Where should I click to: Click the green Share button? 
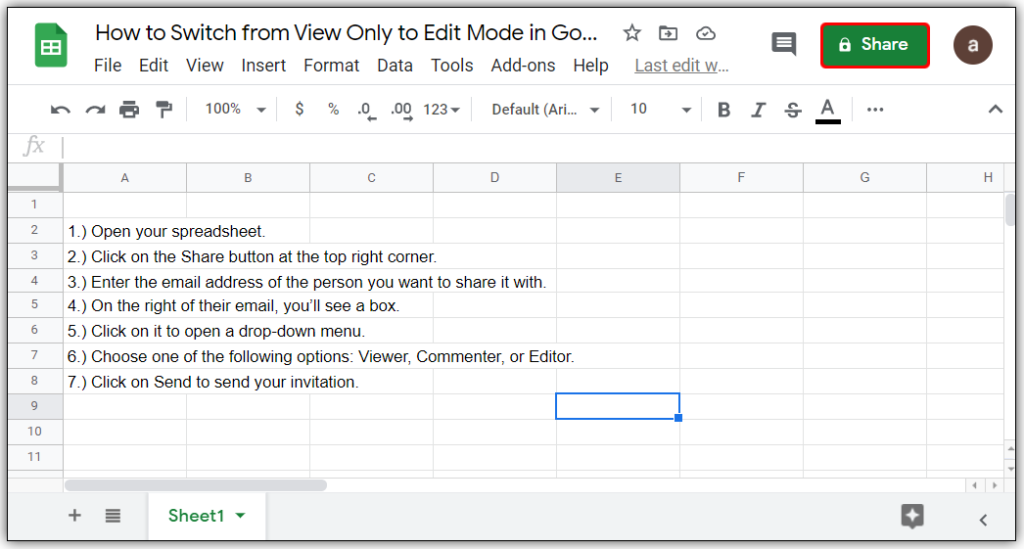pyautogui.click(x=875, y=45)
